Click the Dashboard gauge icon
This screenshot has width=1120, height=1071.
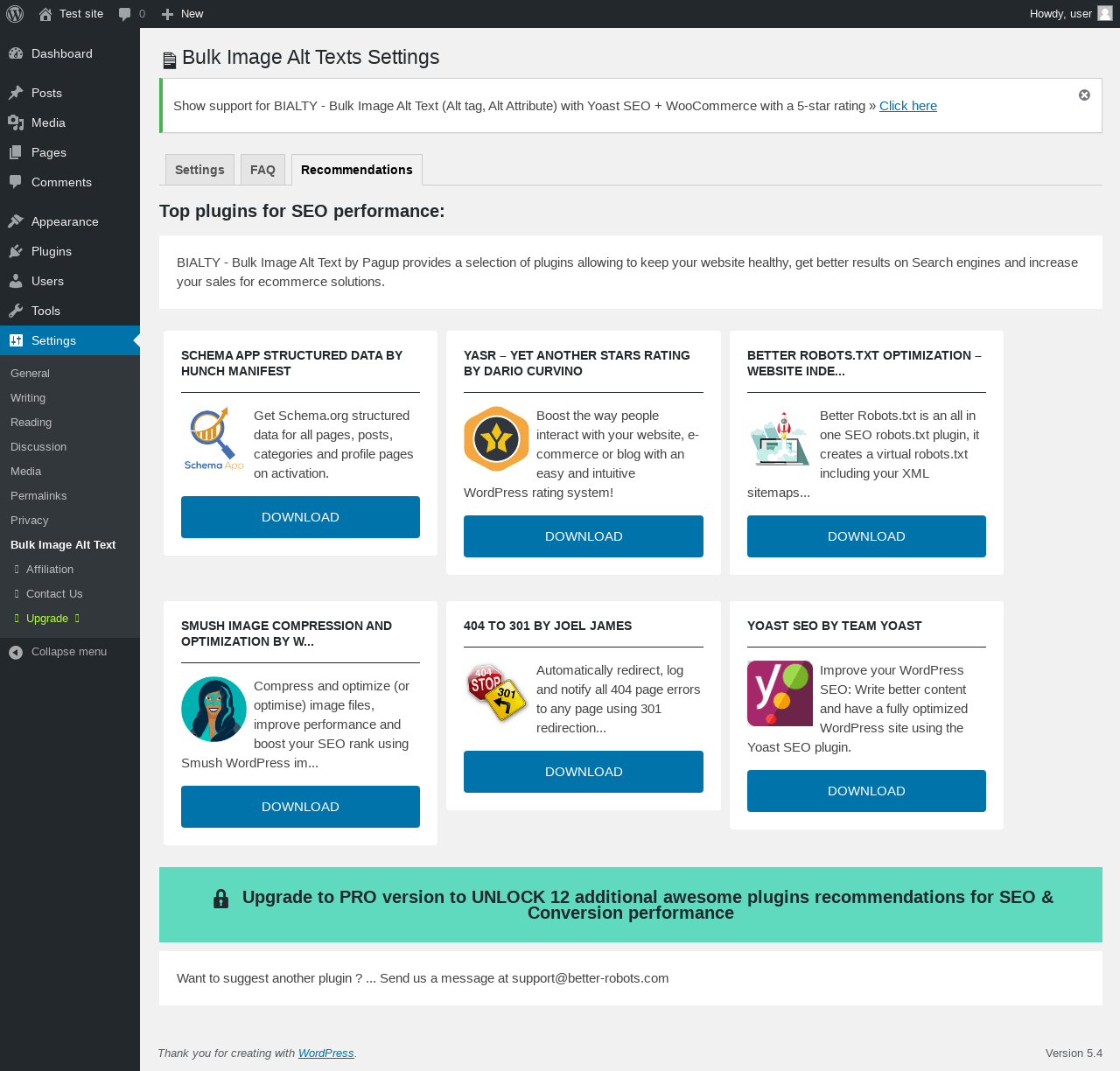pyautogui.click(x=16, y=53)
